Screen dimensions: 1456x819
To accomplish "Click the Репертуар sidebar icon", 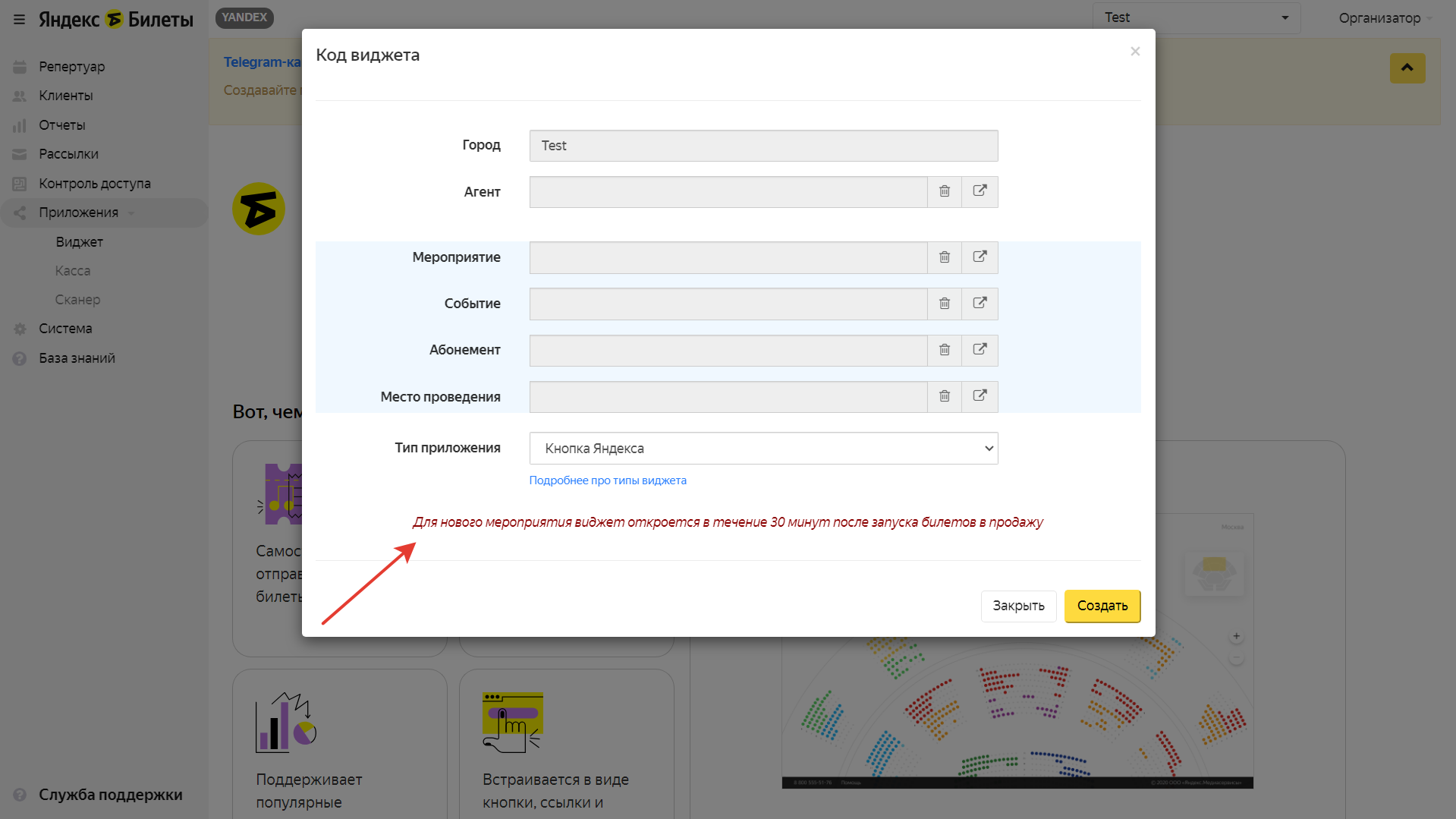I will click(20, 67).
